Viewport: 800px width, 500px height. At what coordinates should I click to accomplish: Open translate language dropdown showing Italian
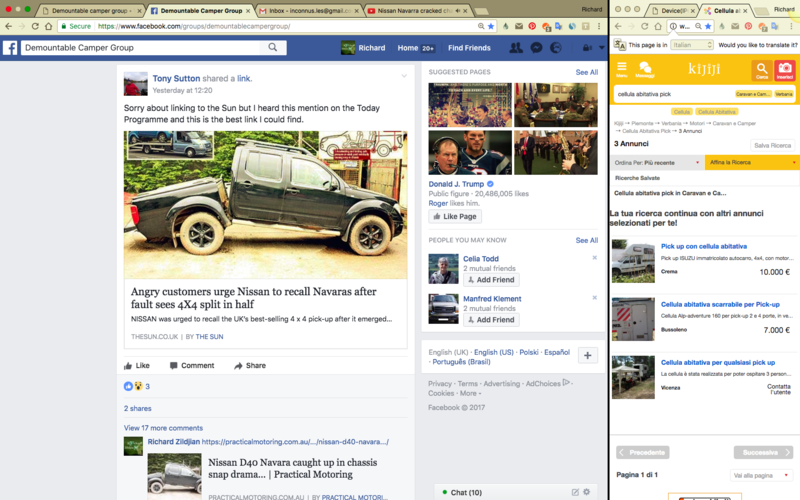point(691,45)
